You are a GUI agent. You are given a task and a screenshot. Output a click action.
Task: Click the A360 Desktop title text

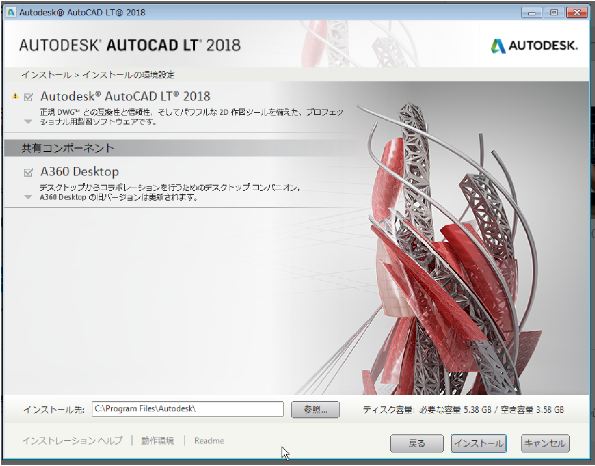pos(79,172)
